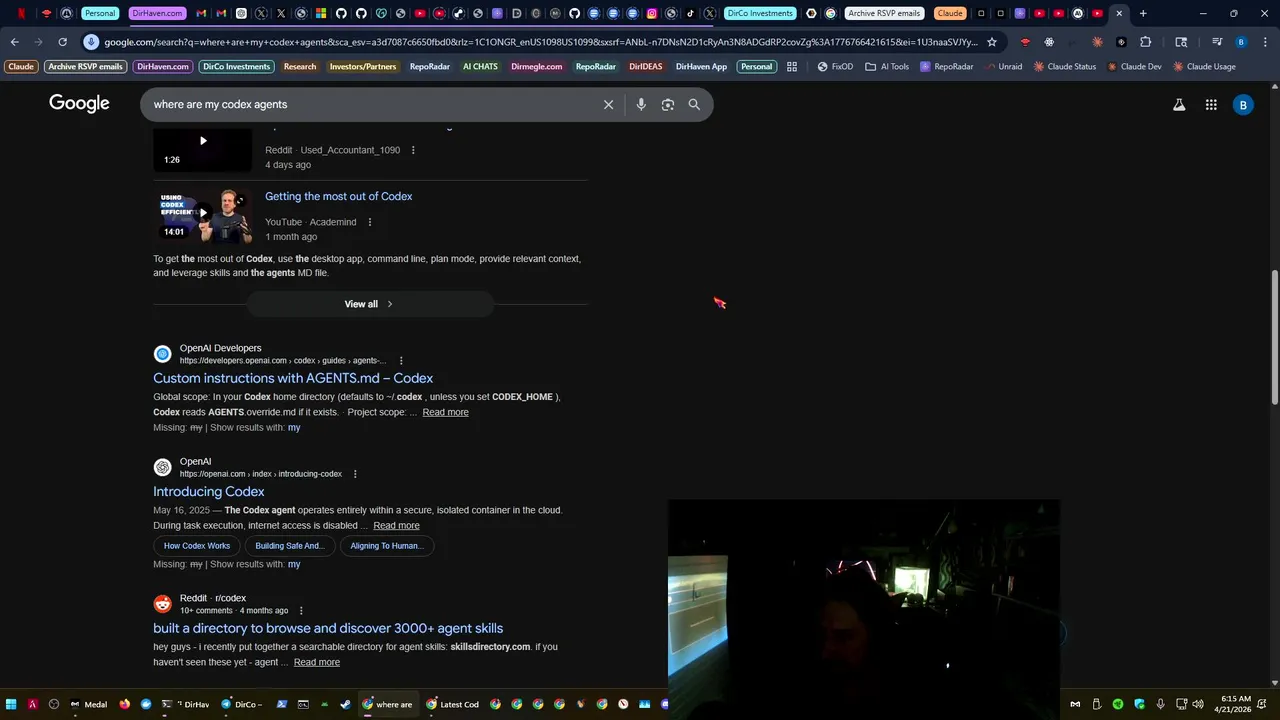Select the Aligning To Human... chip
Screen dimensions: 1280x720
tap(387, 546)
